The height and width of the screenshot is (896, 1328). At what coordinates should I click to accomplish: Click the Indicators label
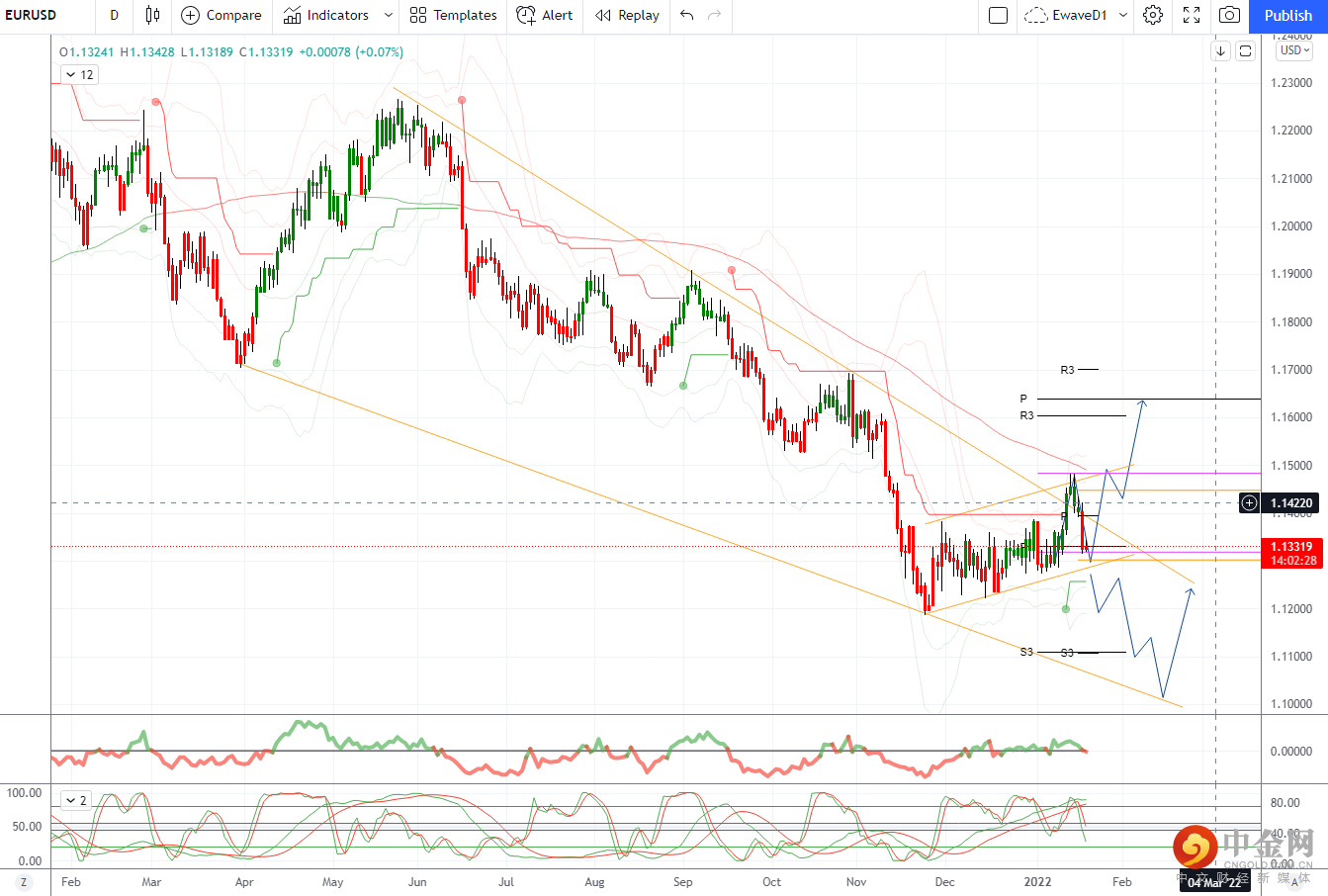337,15
